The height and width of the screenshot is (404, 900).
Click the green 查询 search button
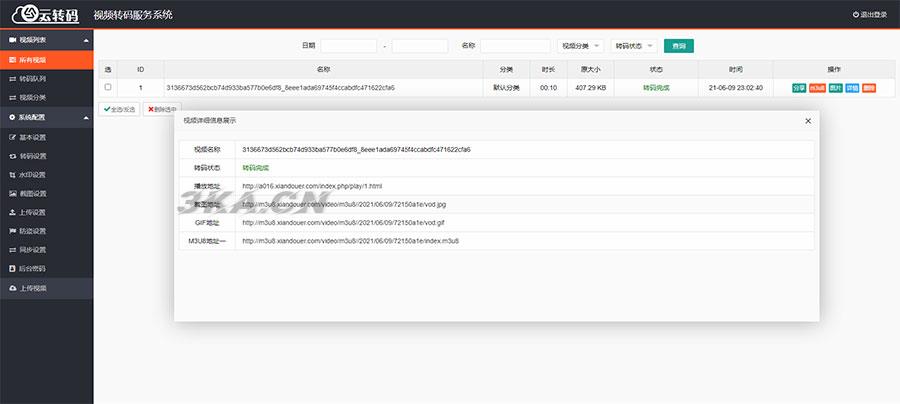pyautogui.click(x=679, y=46)
